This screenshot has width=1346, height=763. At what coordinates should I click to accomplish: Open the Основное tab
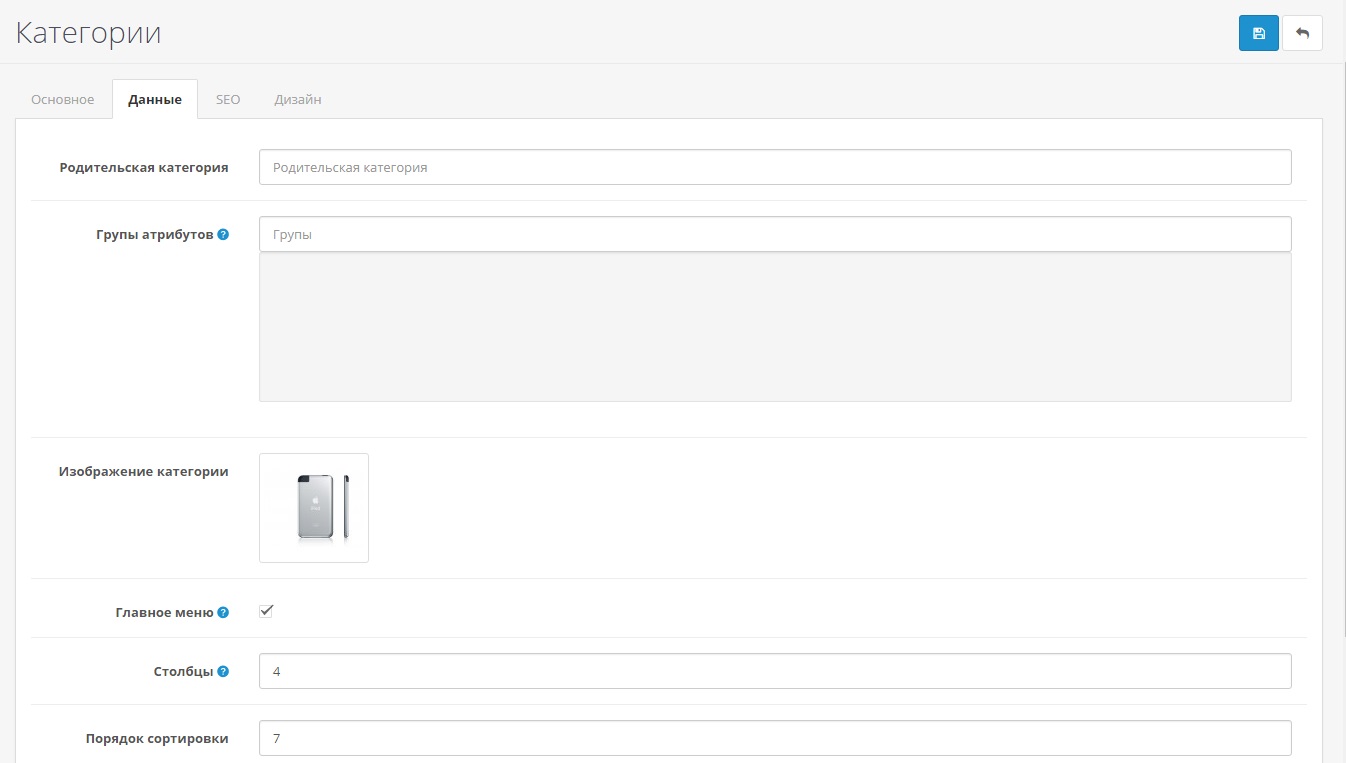(x=62, y=100)
